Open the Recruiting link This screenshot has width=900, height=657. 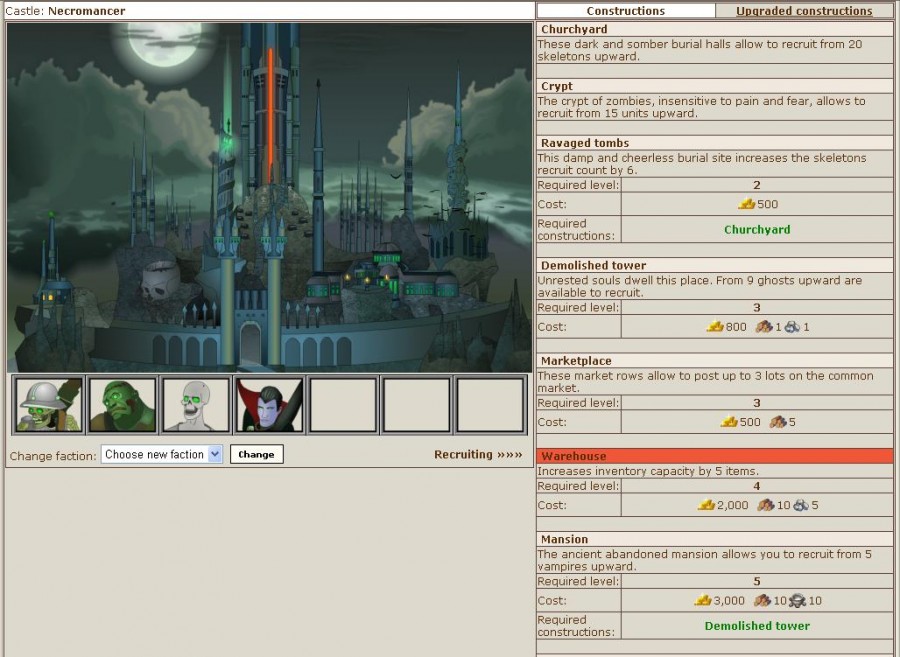(x=477, y=454)
